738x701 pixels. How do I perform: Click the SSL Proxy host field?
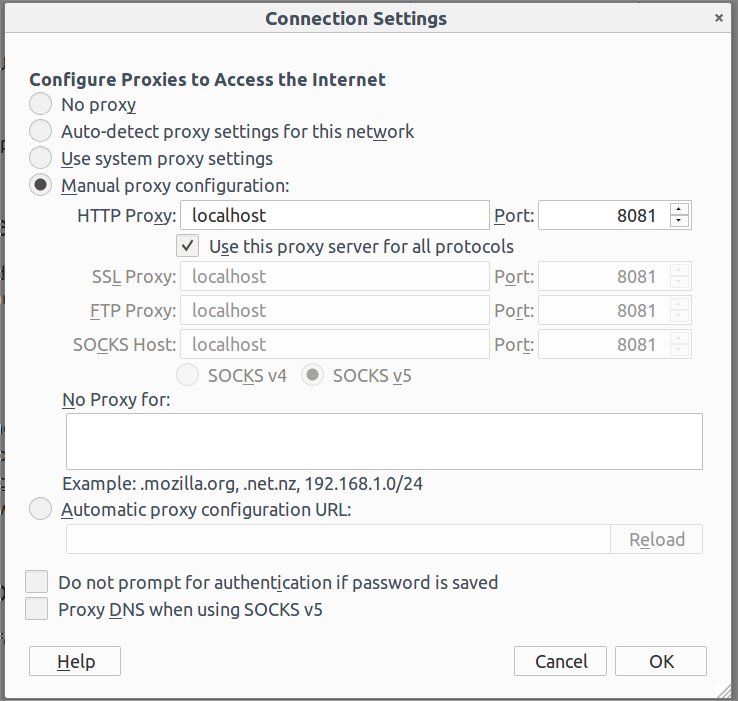pos(335,276)
